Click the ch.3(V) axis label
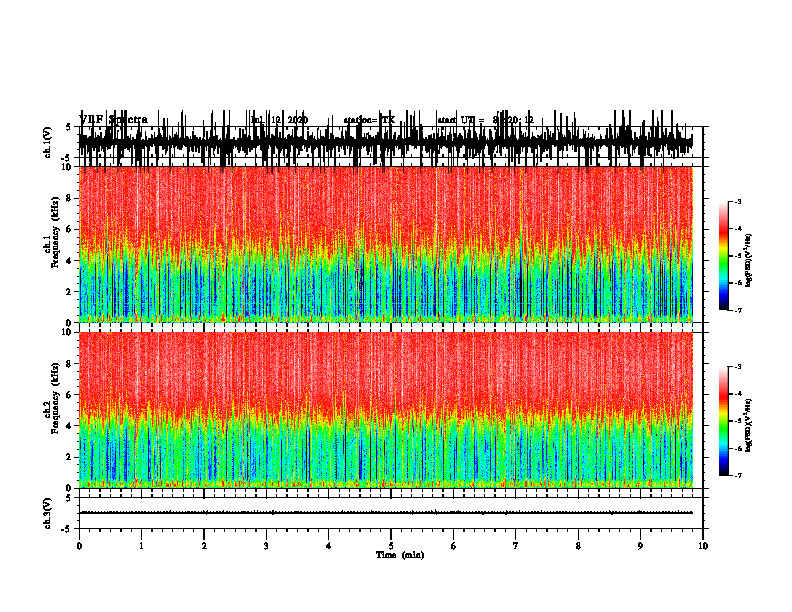 pyautogui.click(x=48, y=513)
